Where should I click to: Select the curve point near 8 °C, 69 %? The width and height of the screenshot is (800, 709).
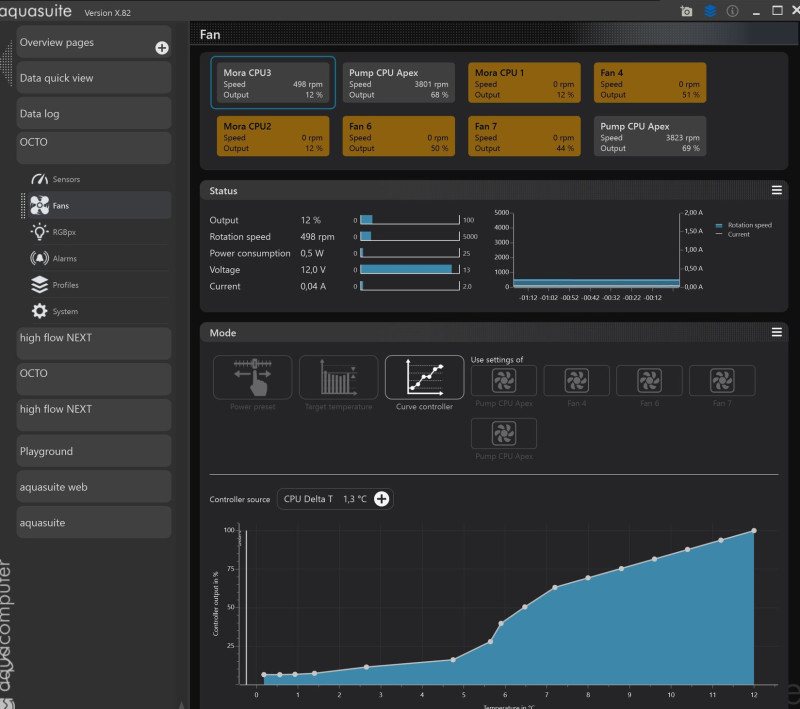(x=588, y=578)
